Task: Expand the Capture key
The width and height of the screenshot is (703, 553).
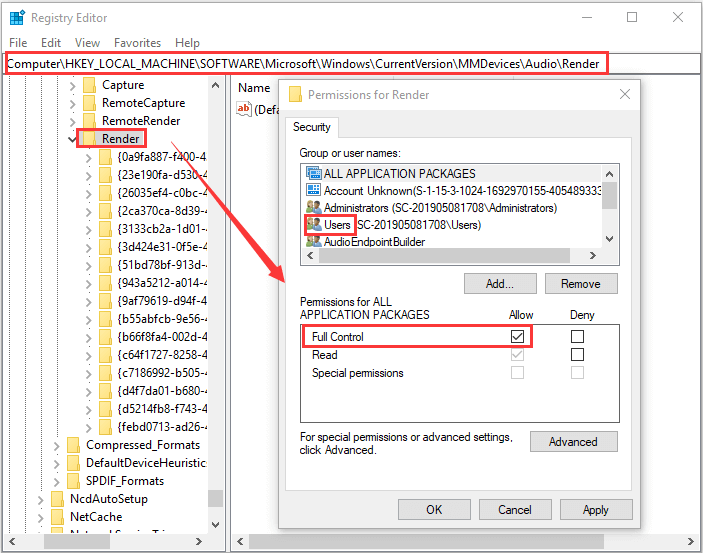Action: [x=73, y=86]
